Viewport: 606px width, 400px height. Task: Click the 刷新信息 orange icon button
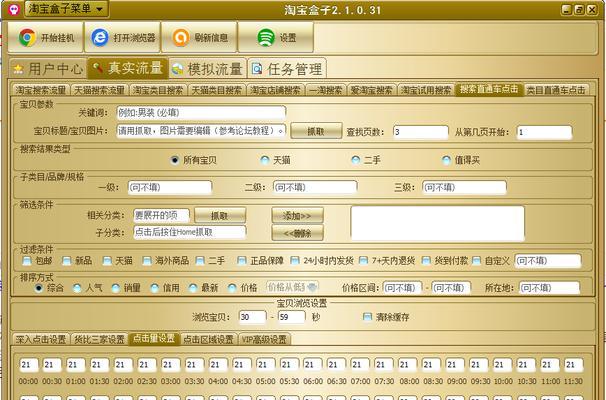coord(199,37)
